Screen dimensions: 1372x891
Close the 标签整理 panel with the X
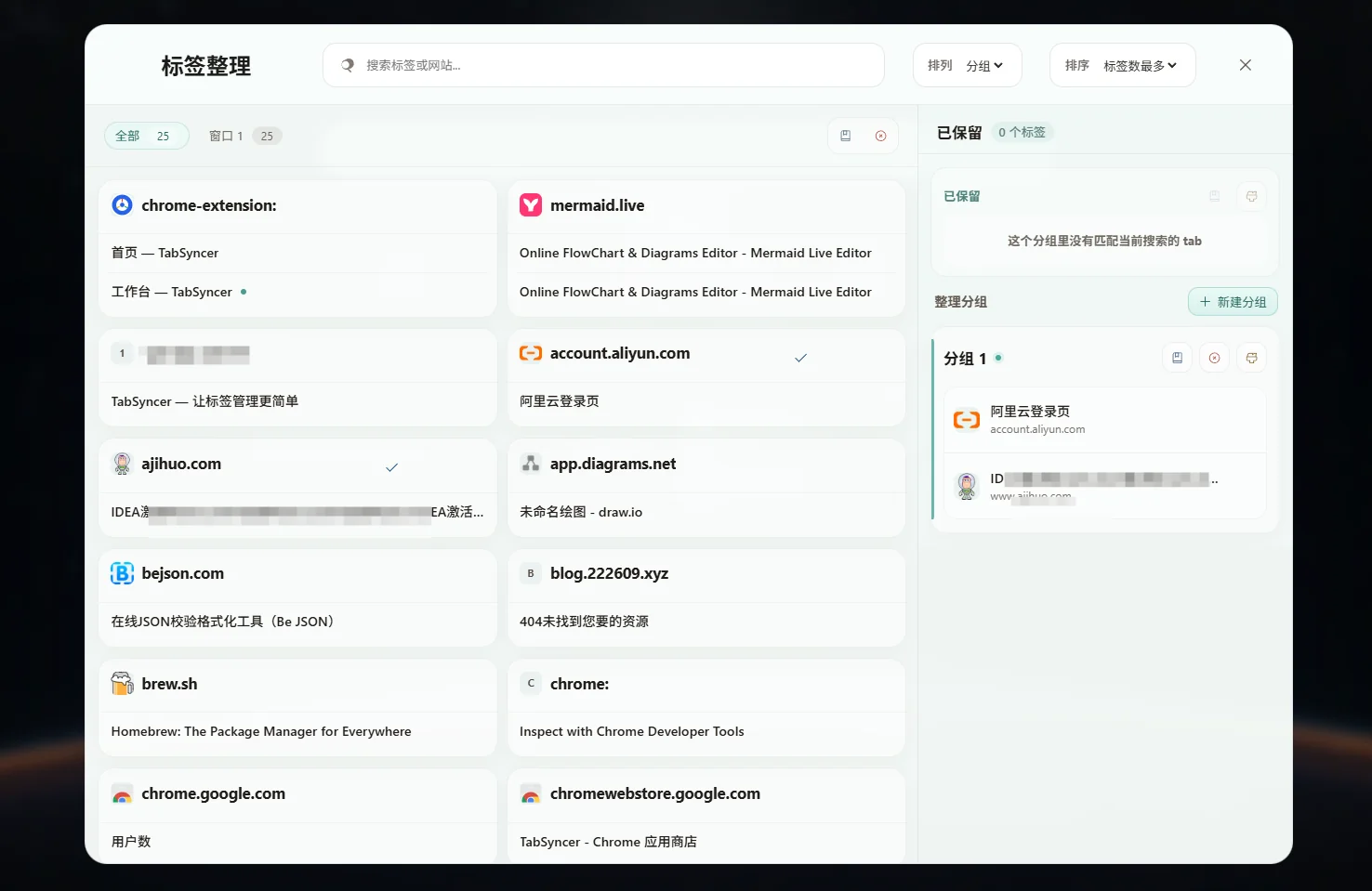tap(1246, 65)
